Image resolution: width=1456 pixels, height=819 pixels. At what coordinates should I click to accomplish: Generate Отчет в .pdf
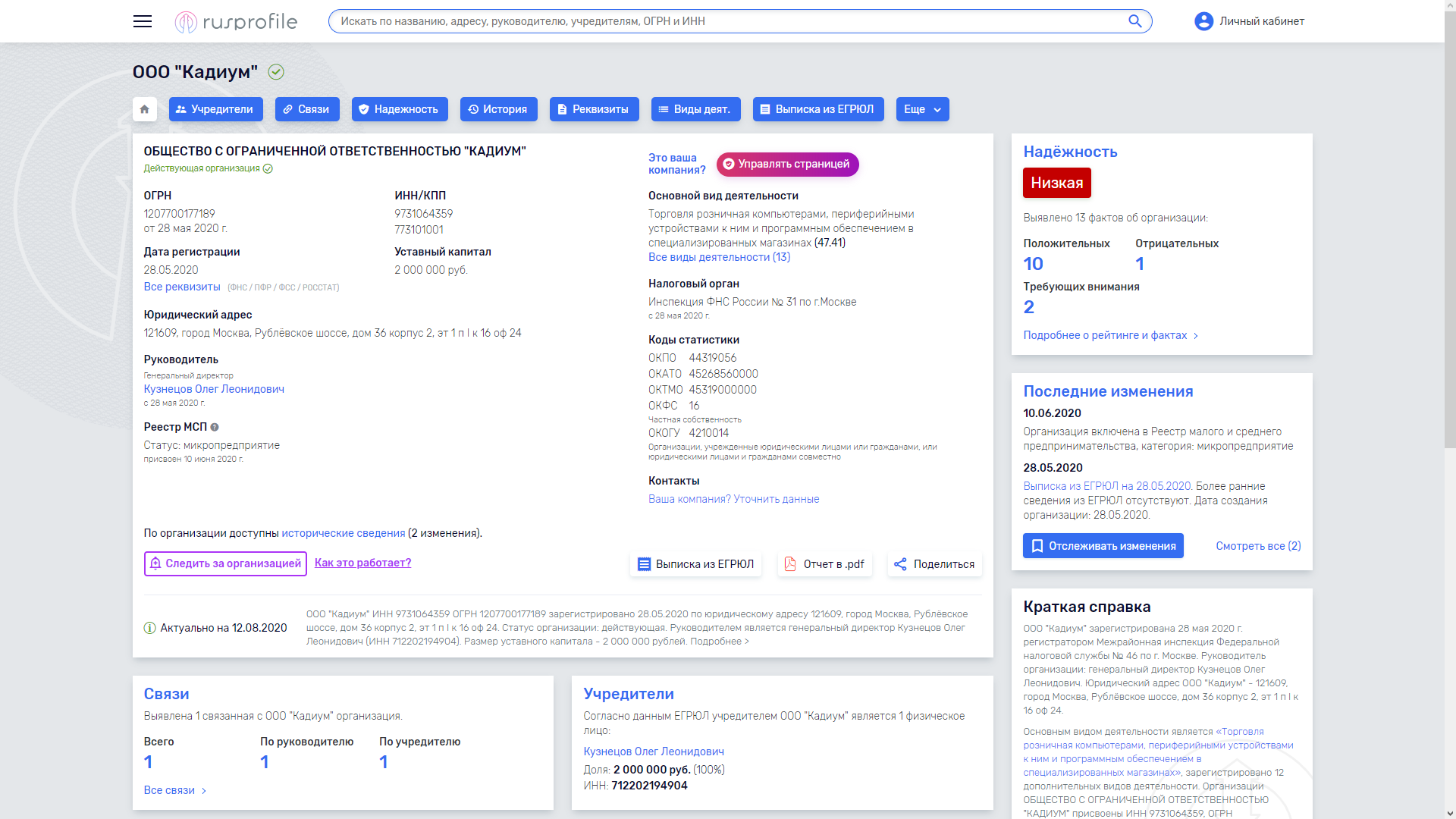click(824, 564)
